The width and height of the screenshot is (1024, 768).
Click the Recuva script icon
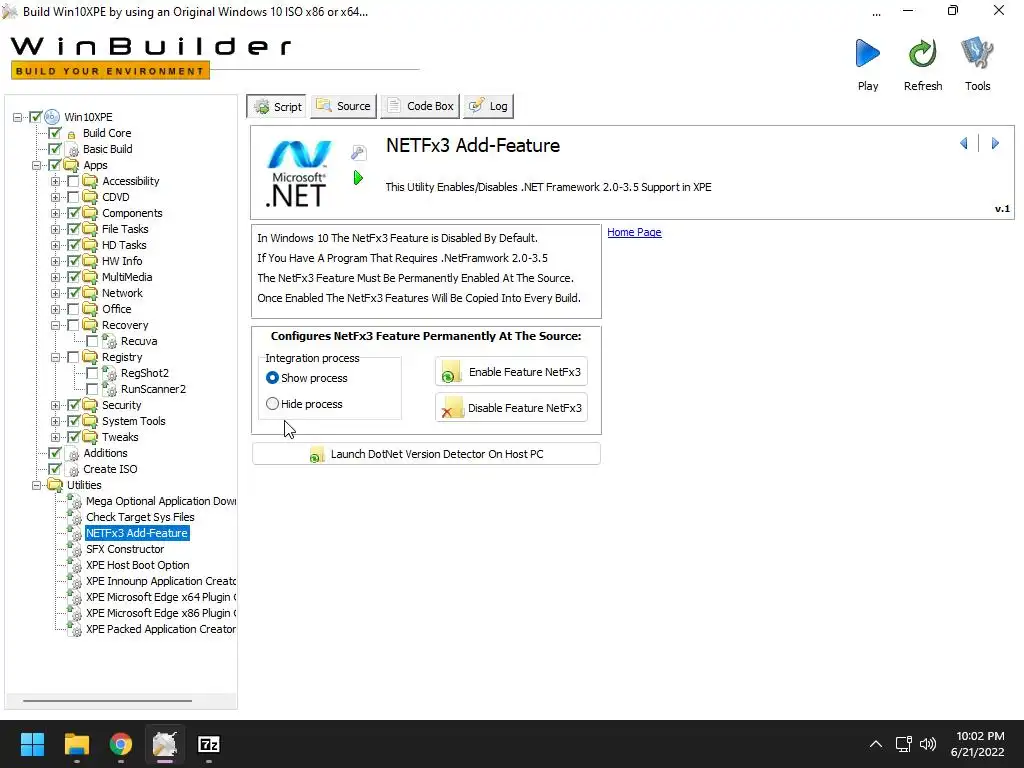click(110, 341)
